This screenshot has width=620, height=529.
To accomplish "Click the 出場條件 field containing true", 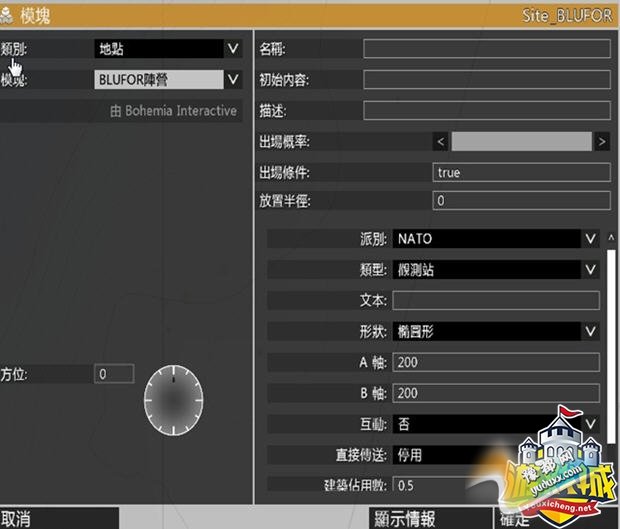I will pos(521,172).
